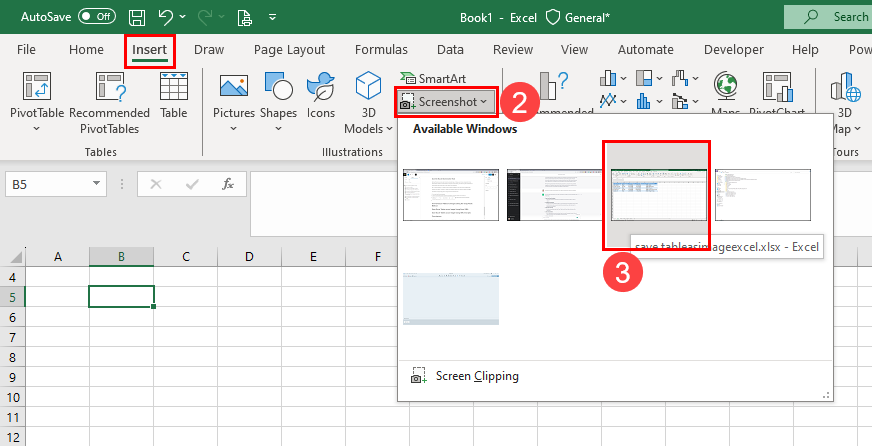This screenshot has height=446, width=872.
Task: Open Print Preview and Print icon
Action: click(245, 17)
